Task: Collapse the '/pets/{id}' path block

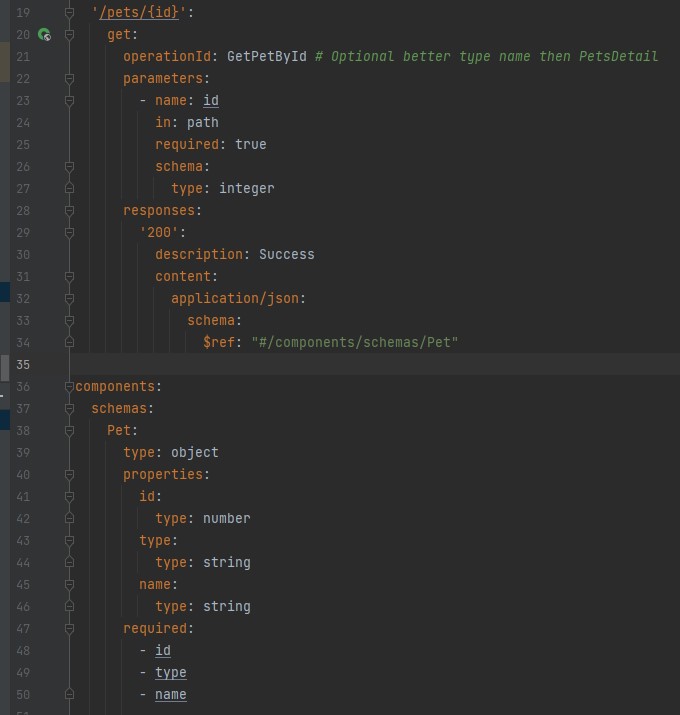Action: pyautogui.click(x=69, y=13)
